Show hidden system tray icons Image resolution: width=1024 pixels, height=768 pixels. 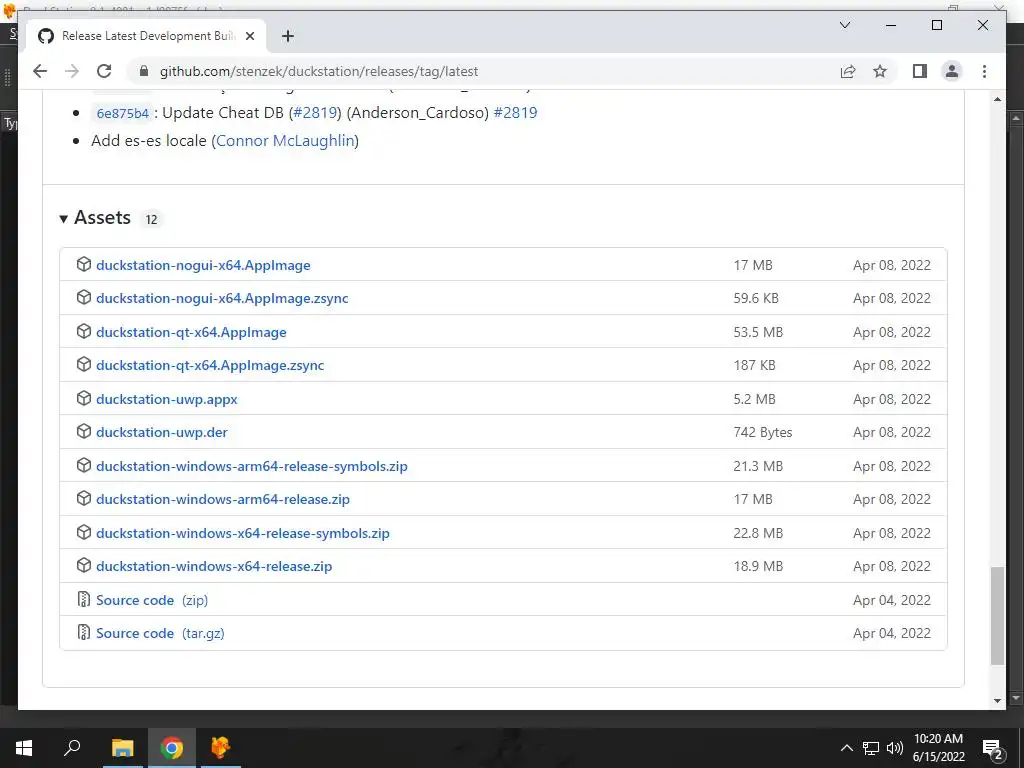point(846,748)
